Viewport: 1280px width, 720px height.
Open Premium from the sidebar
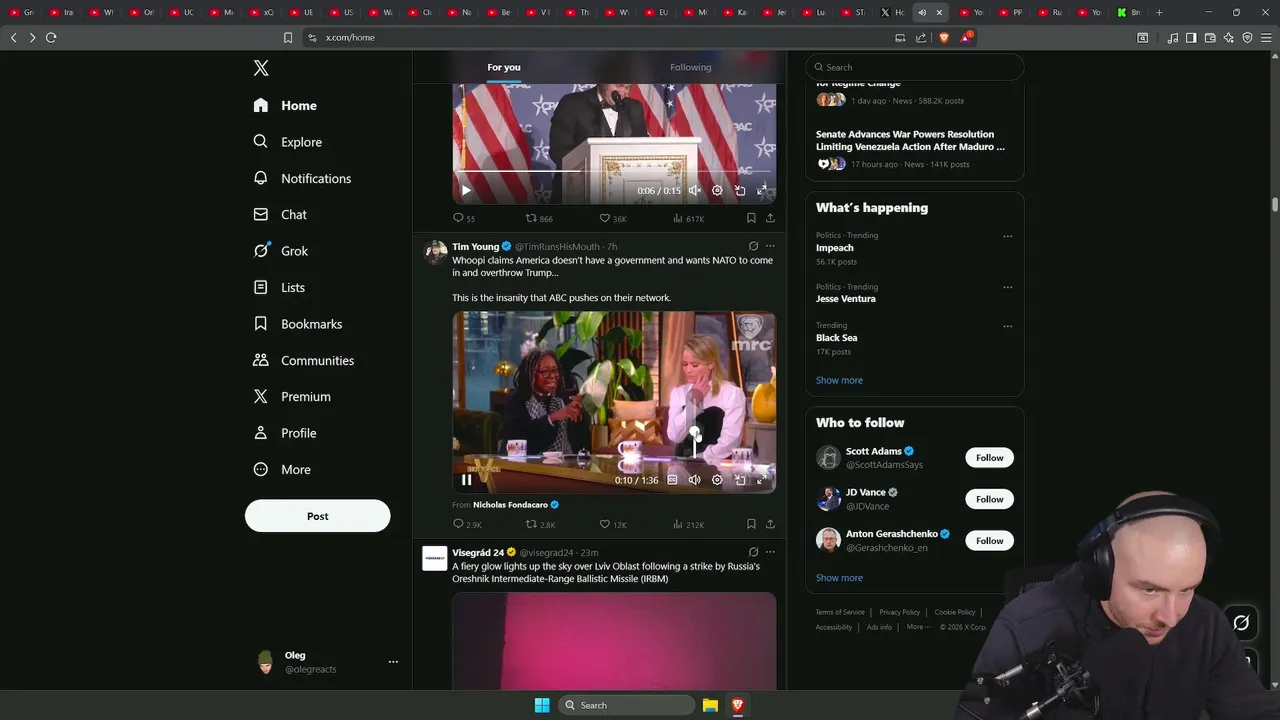[x=291, y=396]
